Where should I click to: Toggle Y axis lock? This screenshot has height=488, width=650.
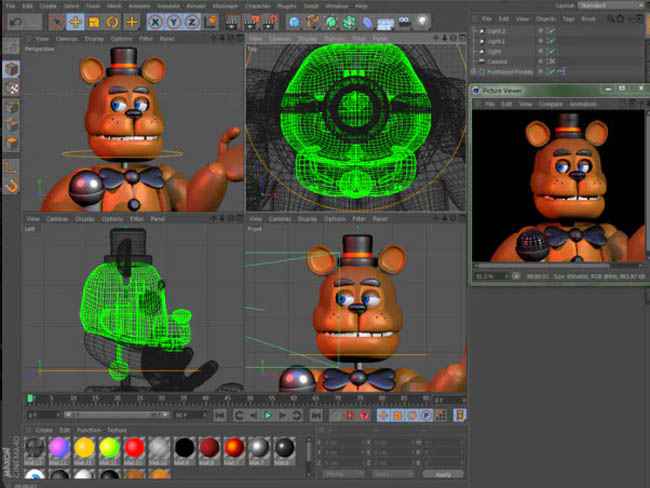(x=174, y=22)
